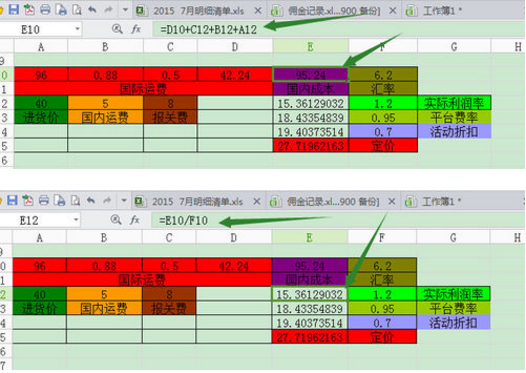Select column G header in upper screenshot
This screenshot has width=526, height=373.
454,47
